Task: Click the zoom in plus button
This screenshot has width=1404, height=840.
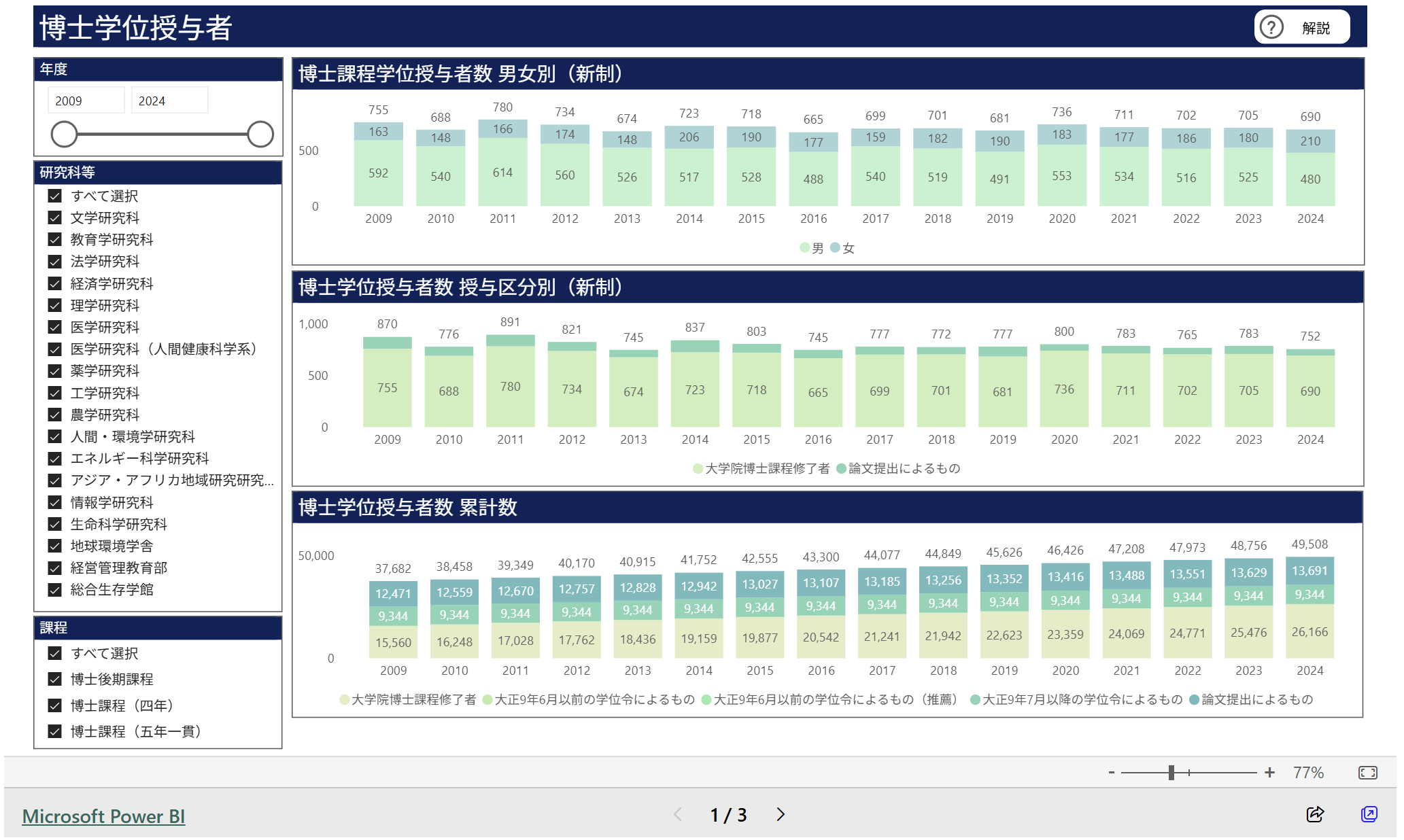Action: click(1269, 773)
